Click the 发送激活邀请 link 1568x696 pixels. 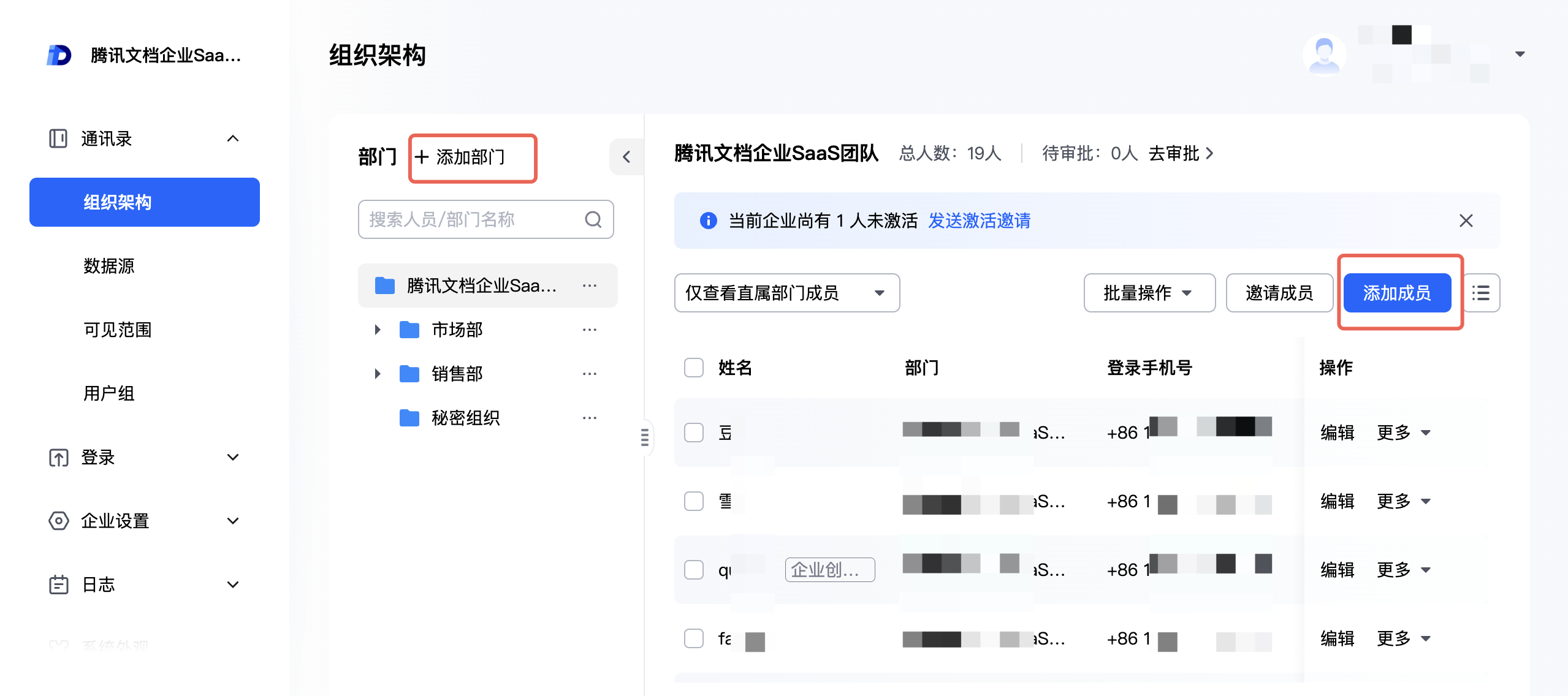click(x=979, y=221)
